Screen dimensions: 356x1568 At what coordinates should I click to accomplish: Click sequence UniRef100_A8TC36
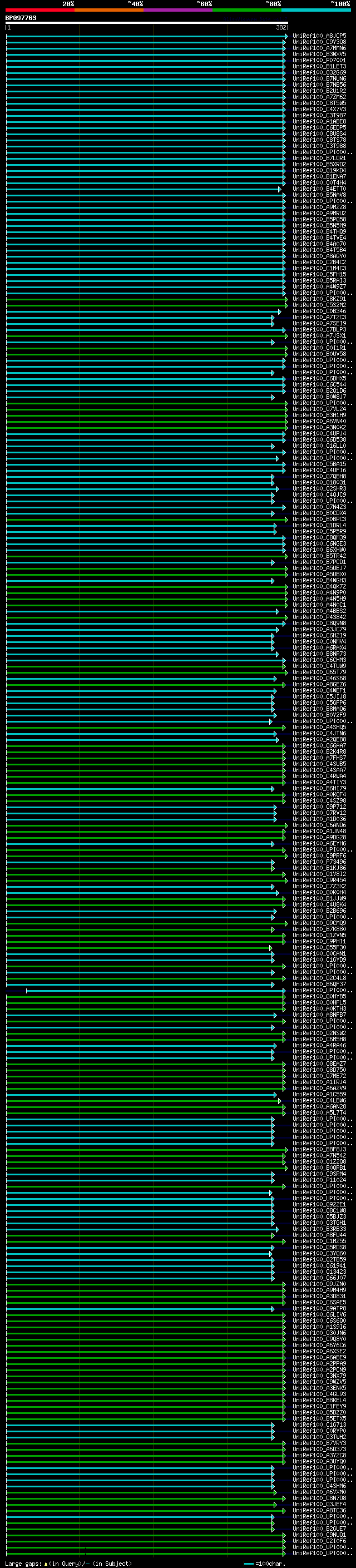coord(319,1511)
